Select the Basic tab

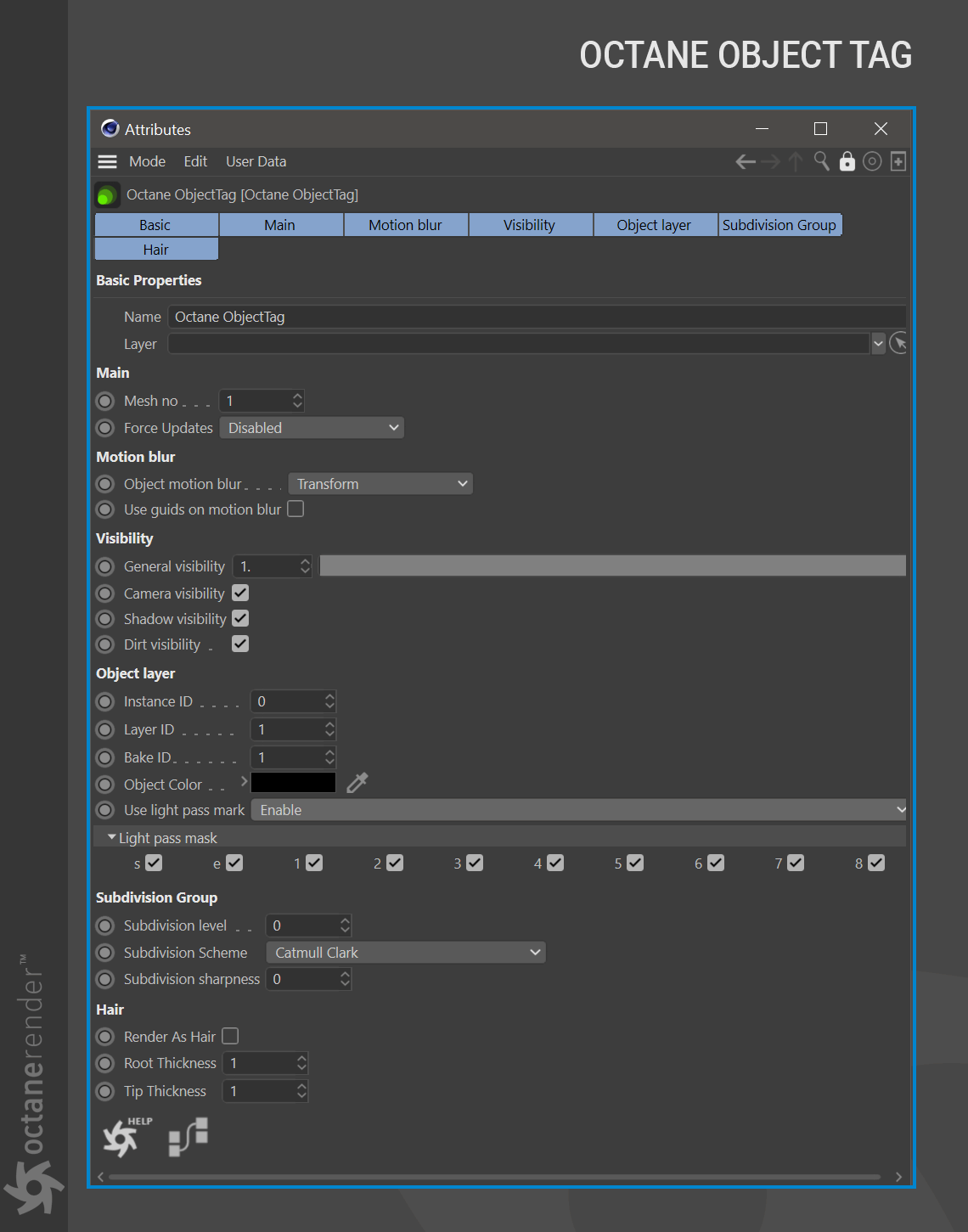pyautogui.click(x=156, y=225)
